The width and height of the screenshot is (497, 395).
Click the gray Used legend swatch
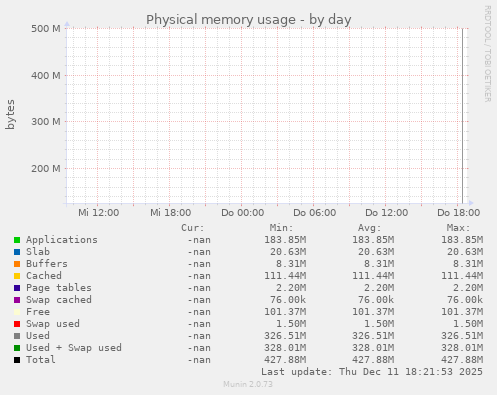click(17, 336)
